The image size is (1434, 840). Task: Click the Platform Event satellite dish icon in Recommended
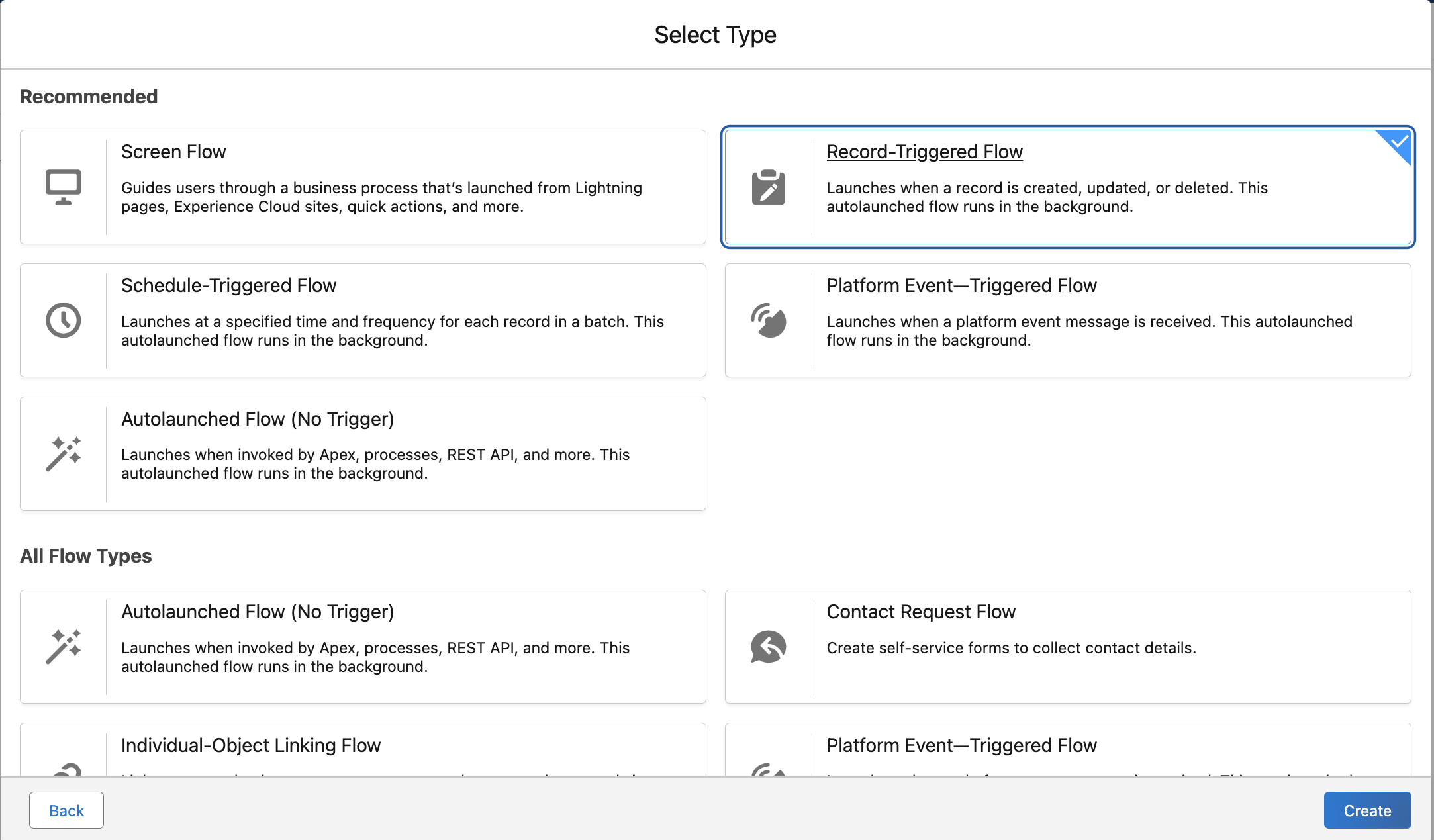pyautogui.click(x=768, y=320)
